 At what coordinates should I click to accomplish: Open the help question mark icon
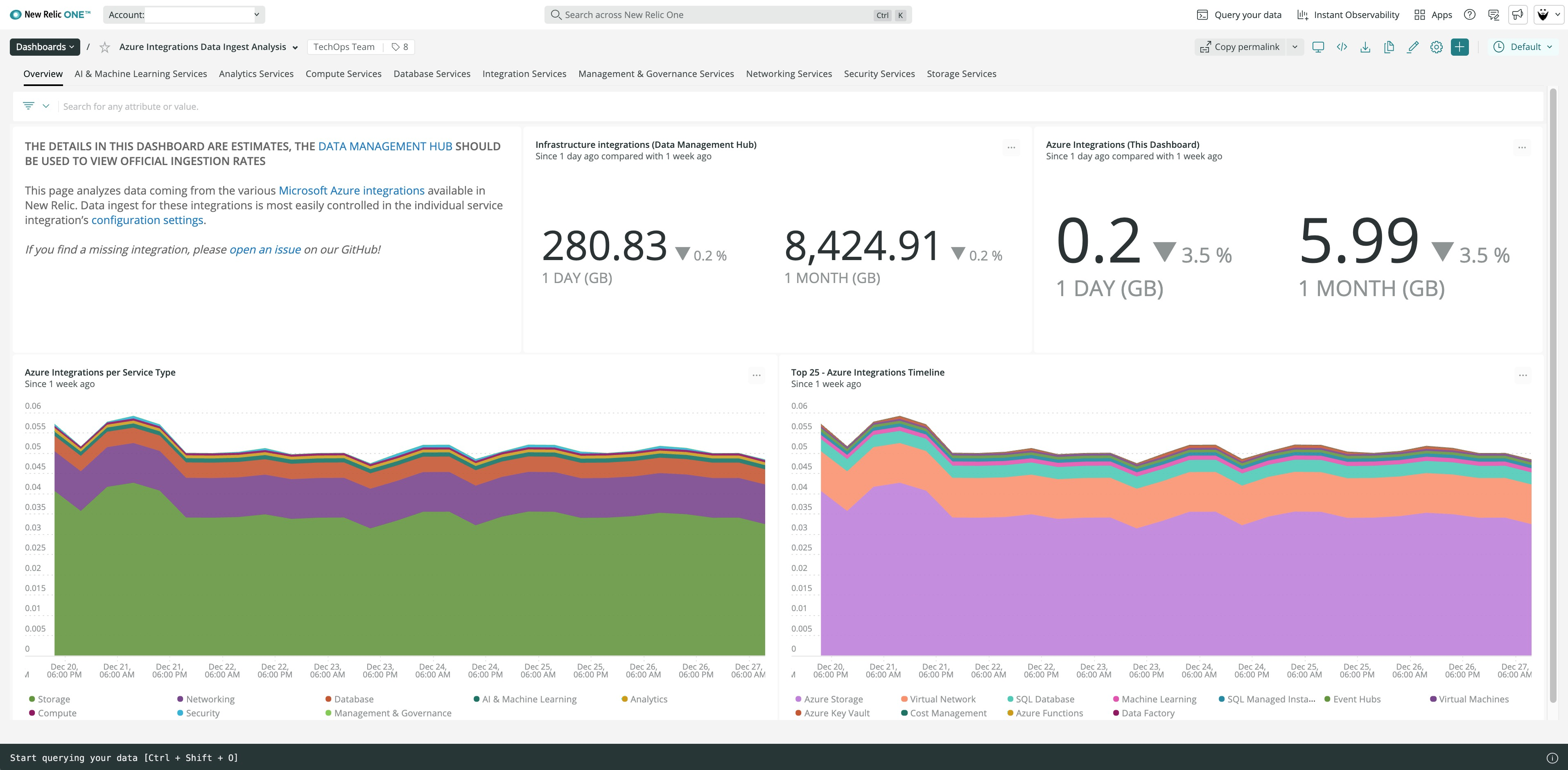(1469, 15)
